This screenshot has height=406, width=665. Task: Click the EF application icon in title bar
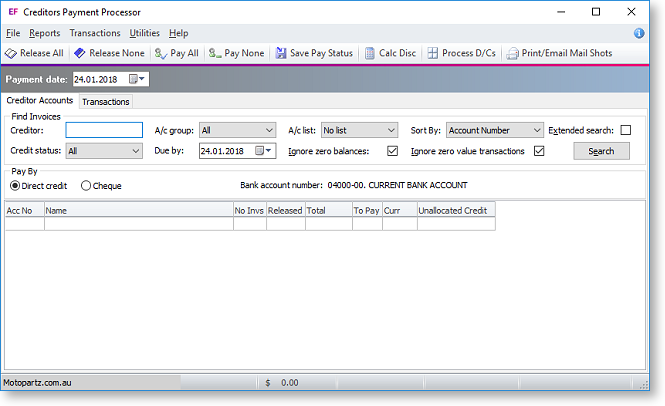13,12
